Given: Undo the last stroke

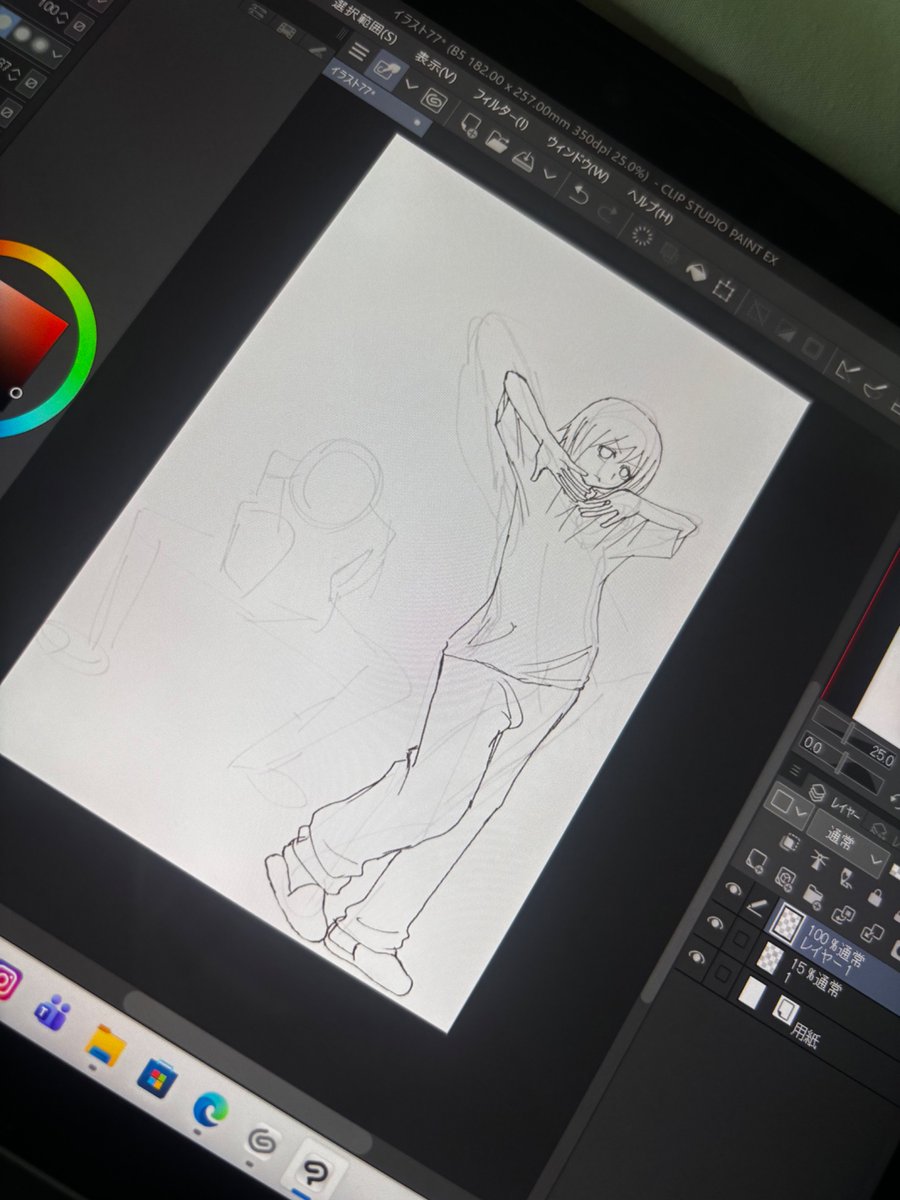Looking at the screenshot, I should [x=578, y=195].
